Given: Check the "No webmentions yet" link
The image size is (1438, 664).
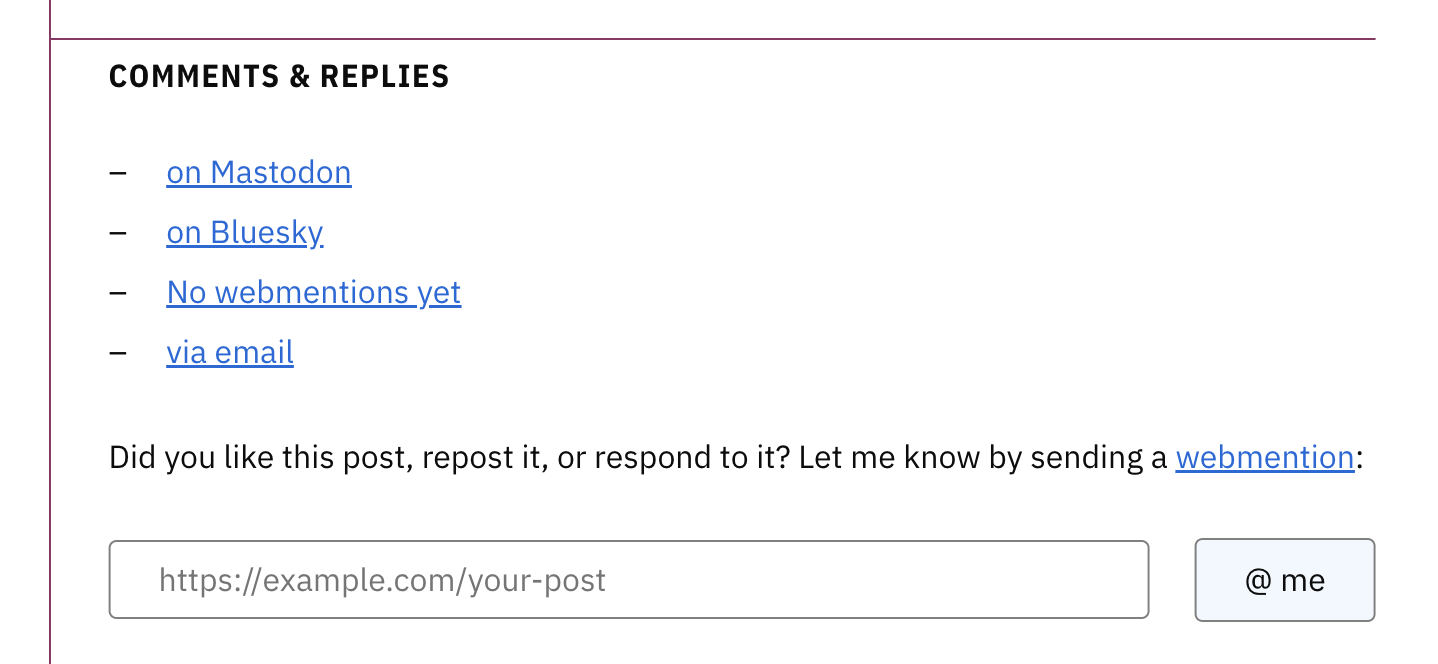Looking at the screenshot, I should coord(313,292).
